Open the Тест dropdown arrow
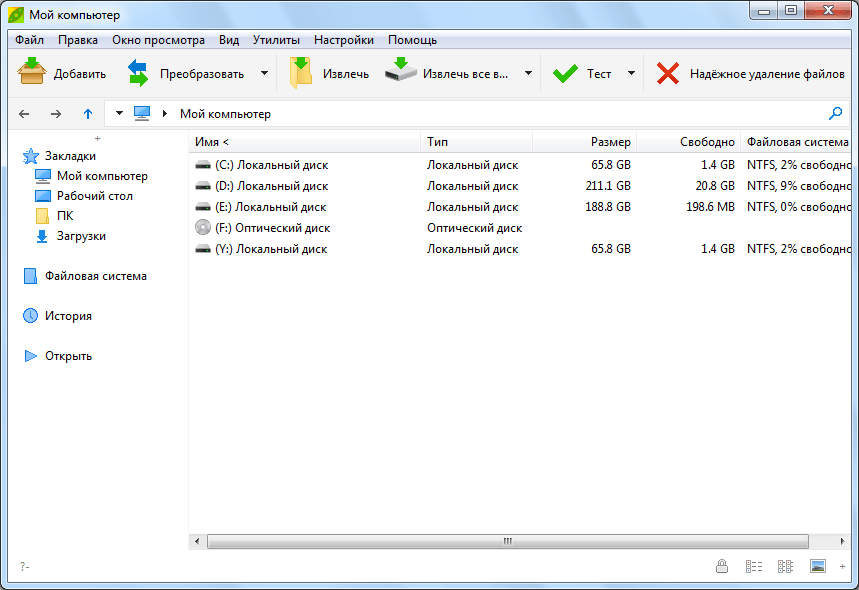This screenshot has width=859, height=590. tap(631, 73)
